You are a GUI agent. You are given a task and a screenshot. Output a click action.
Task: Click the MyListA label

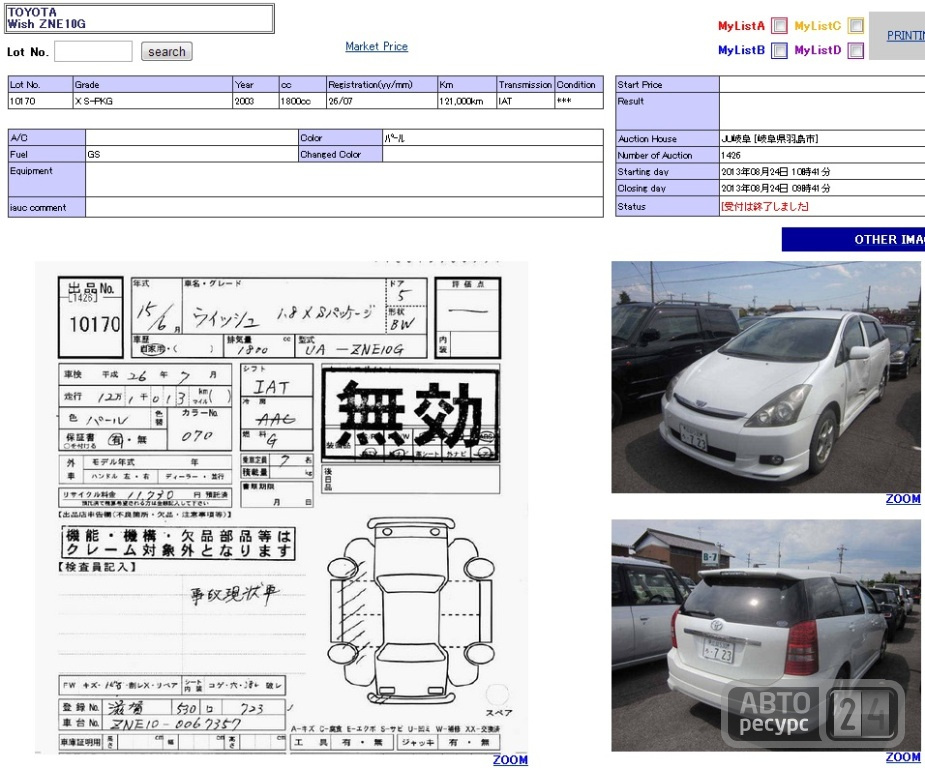point(741,25)
